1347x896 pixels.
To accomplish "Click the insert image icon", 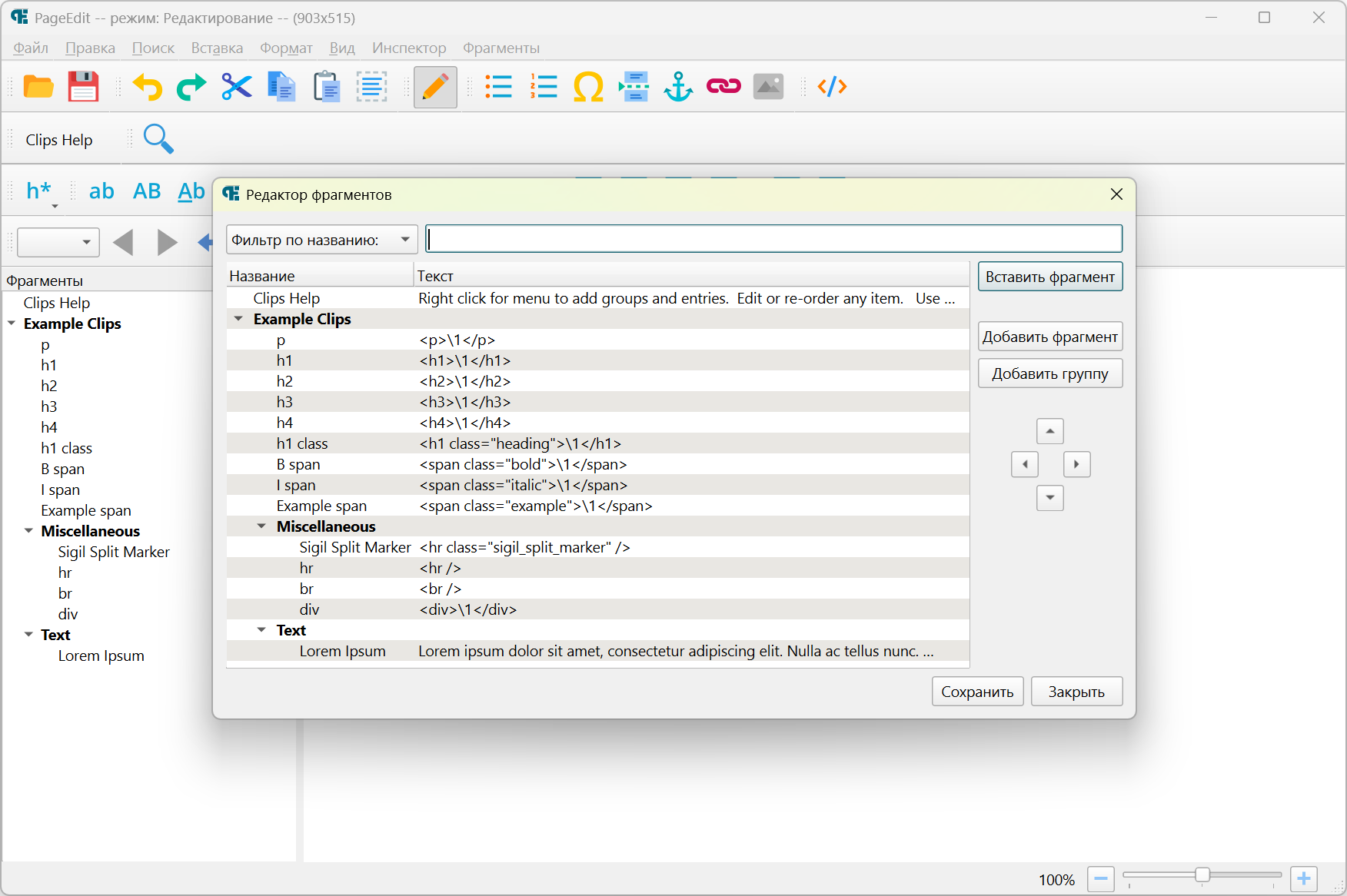I will click(768, 87).
